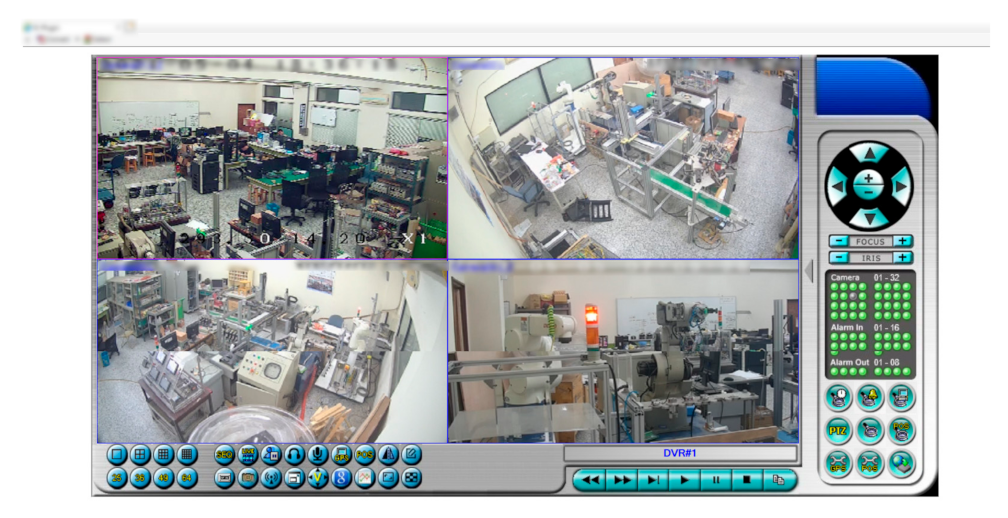The width and height of the screenshot is (1008, 518).
Task: Select the bottom-right robot arm camera feed
Action: (x=624, y=352)
